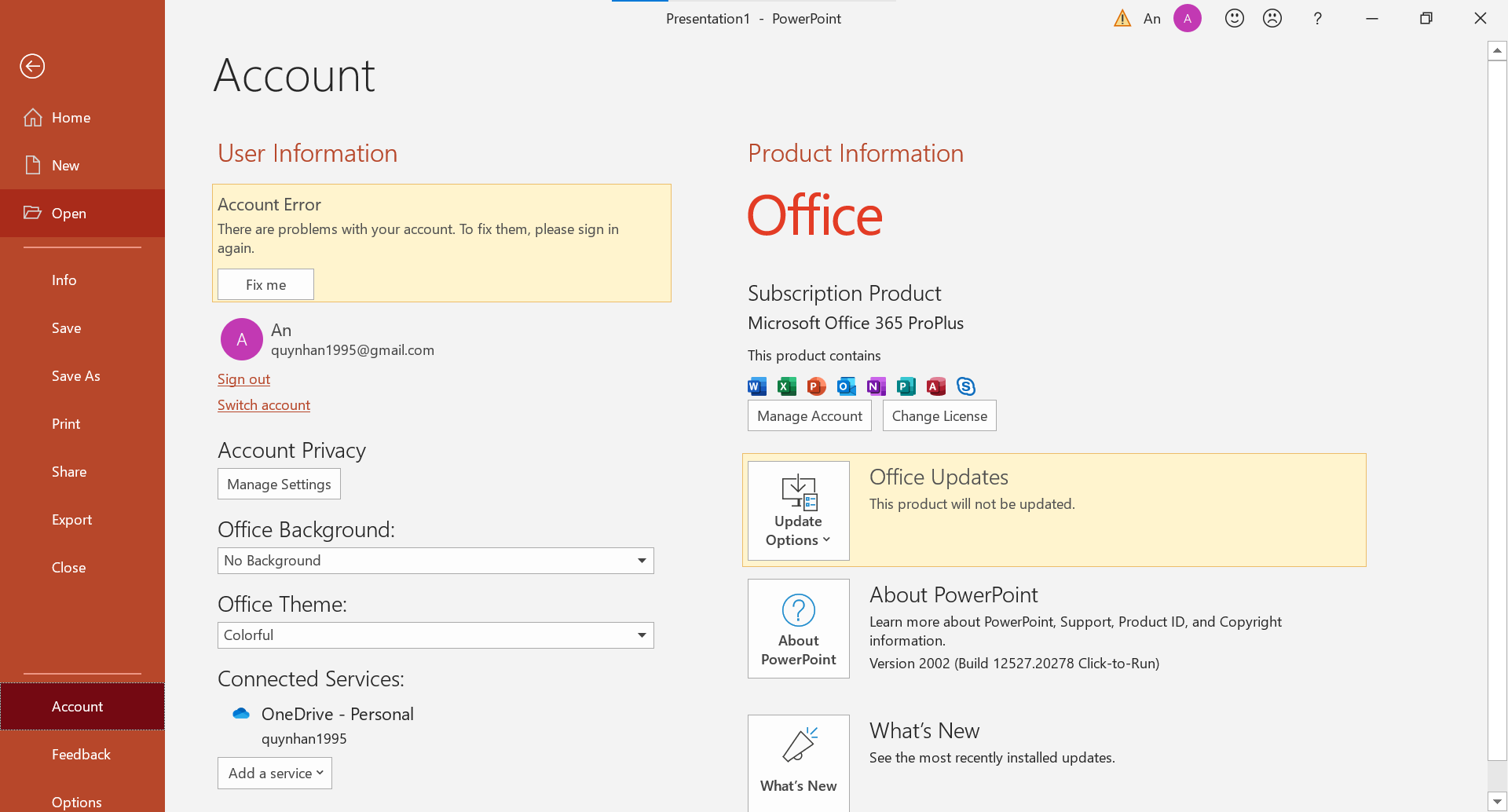The width and height of the screenshot is (1508, 812).
Task: Select Close in the sidebar
Action: point(82,568)
